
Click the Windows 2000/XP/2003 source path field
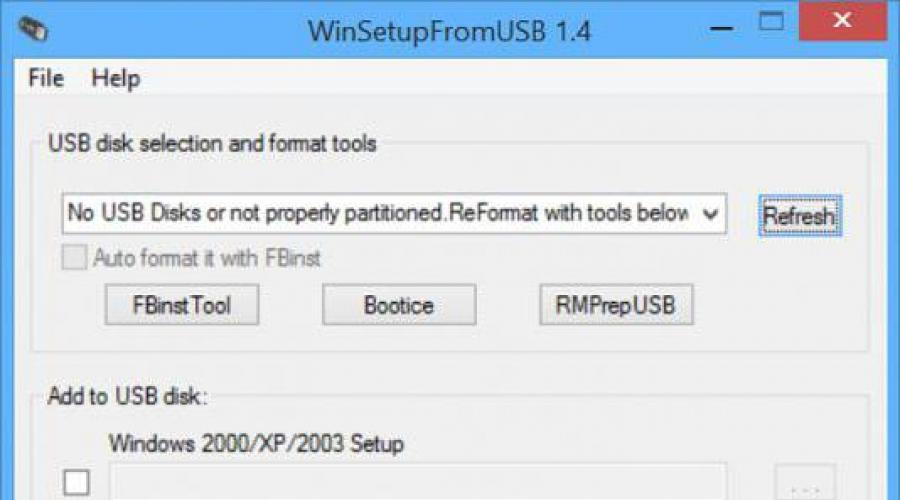(418, 481)
